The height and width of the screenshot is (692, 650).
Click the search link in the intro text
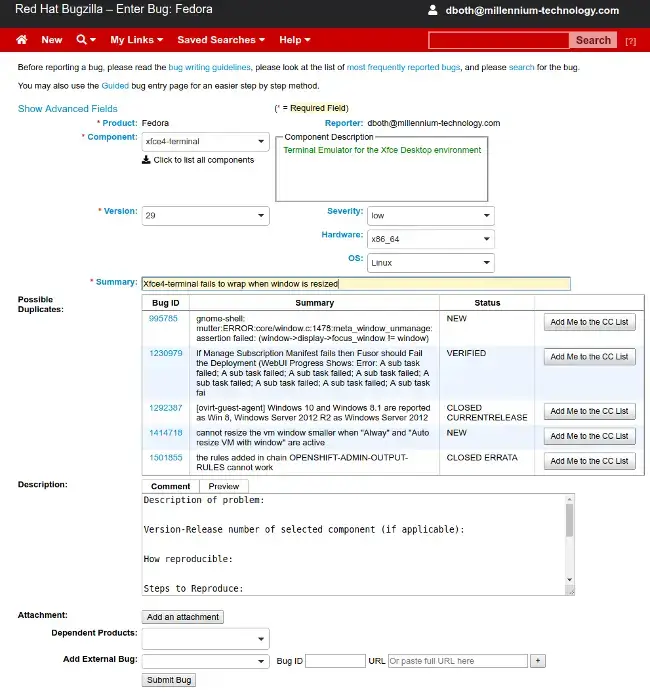pos(521,67)
